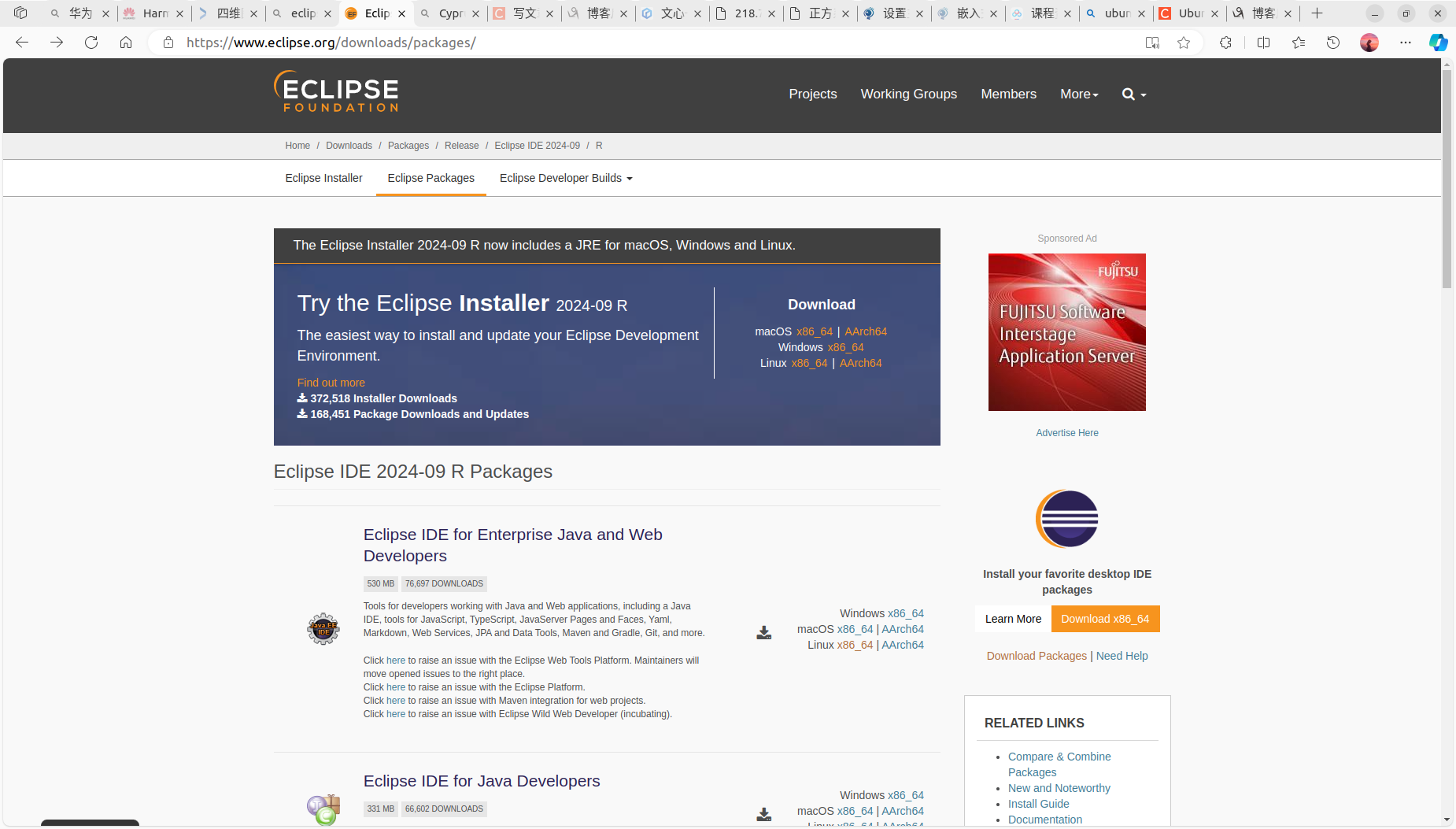The image size is (1456, 829).
Task: Click the Eclipse IDE round logo in sidebar
Action: point(1067,519)
